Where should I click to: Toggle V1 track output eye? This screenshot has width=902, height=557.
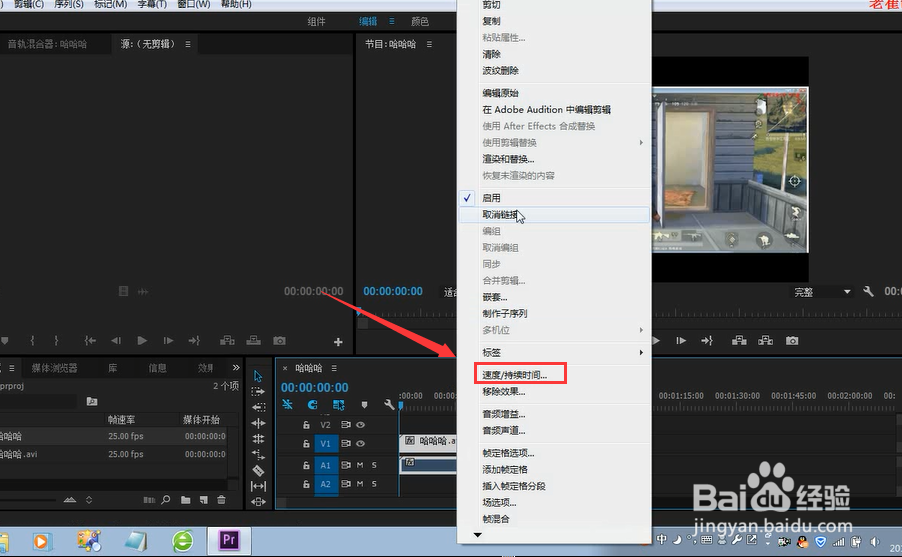click(x=361, y=444)
